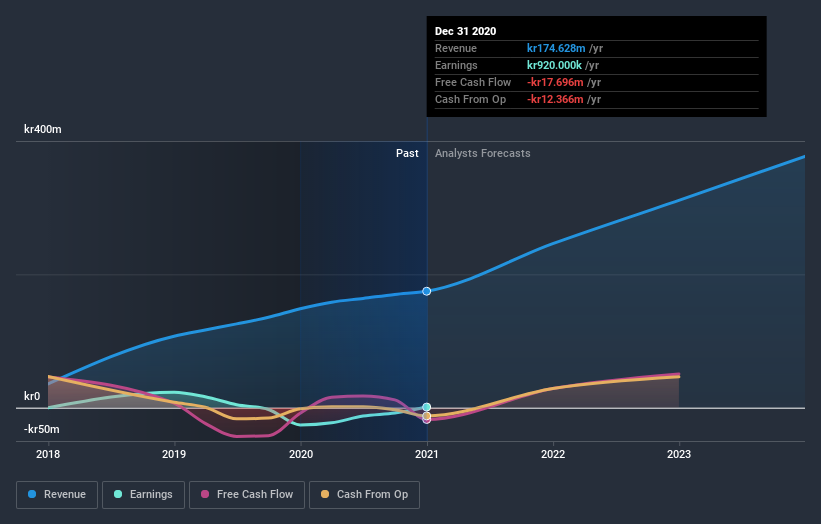Click the Earnings row label in tooltip
Screen dimensions: 821x524
[x=456, y=65]
